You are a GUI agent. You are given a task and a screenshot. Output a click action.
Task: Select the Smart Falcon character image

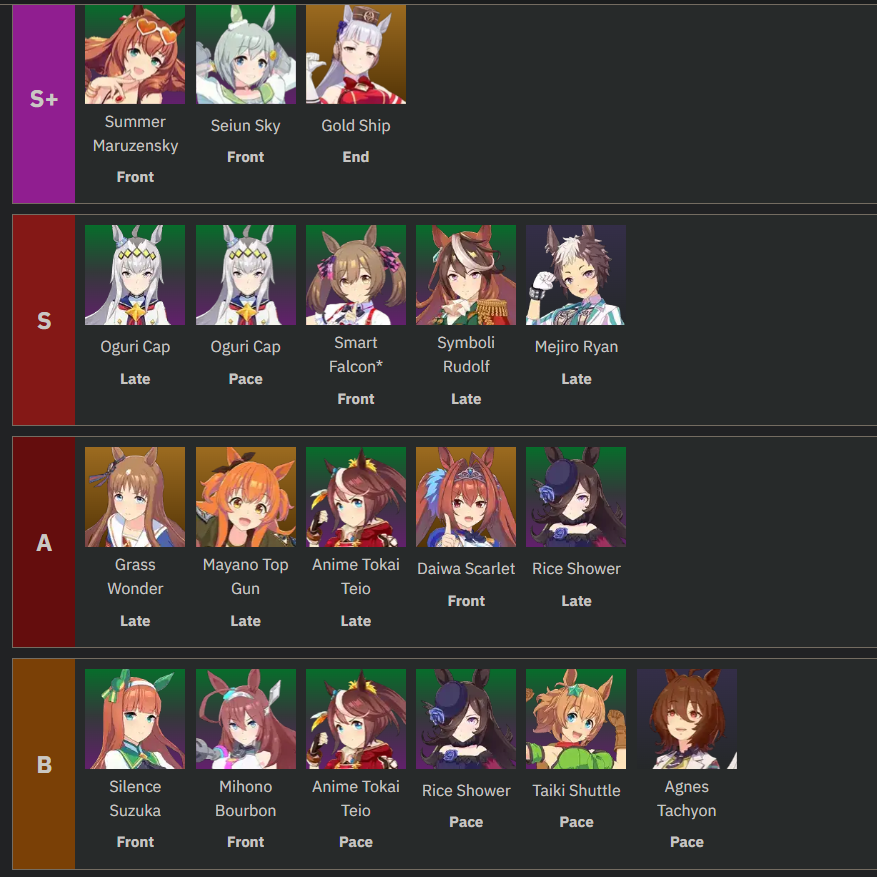[356, 275]
